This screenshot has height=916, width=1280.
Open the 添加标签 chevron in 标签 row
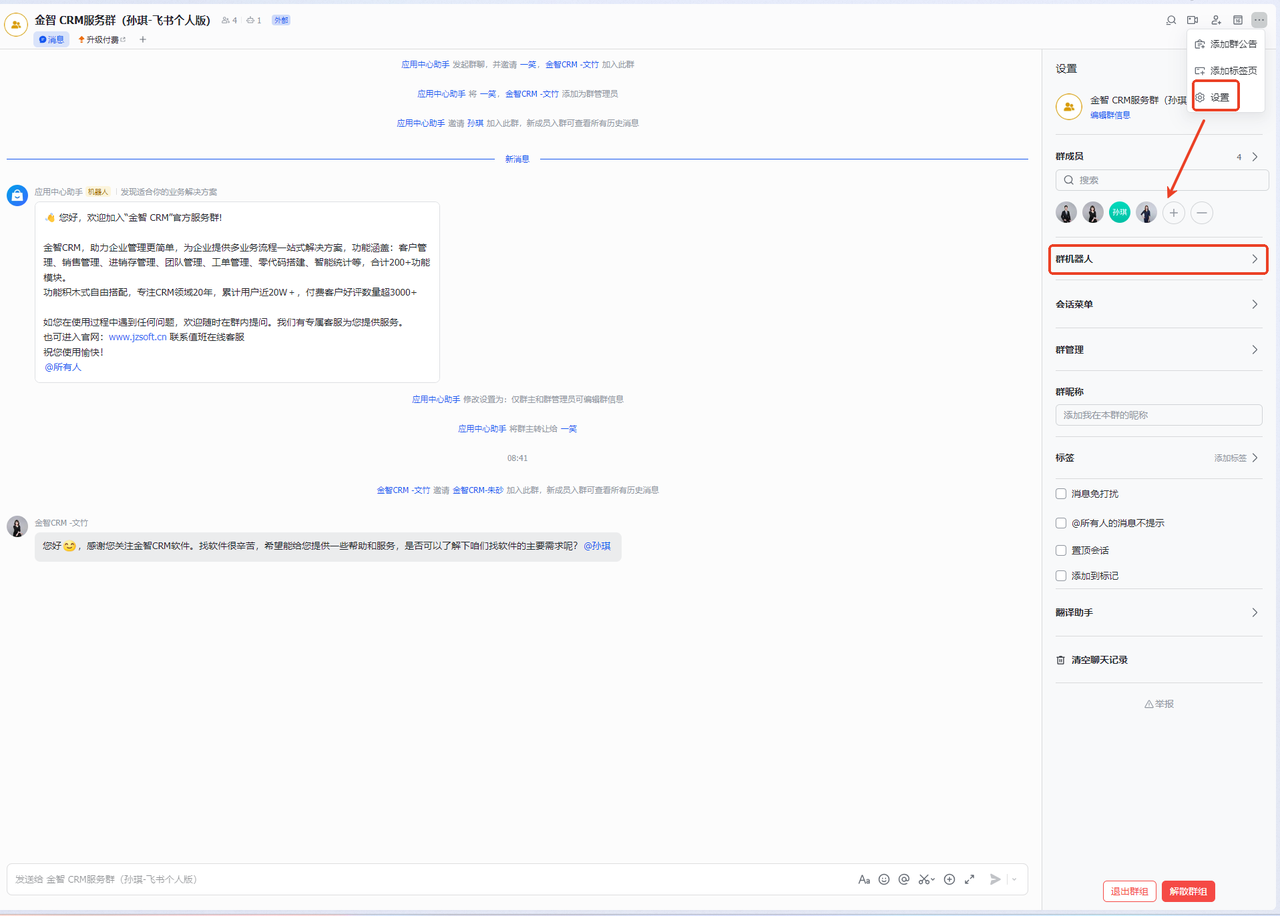1255,458
